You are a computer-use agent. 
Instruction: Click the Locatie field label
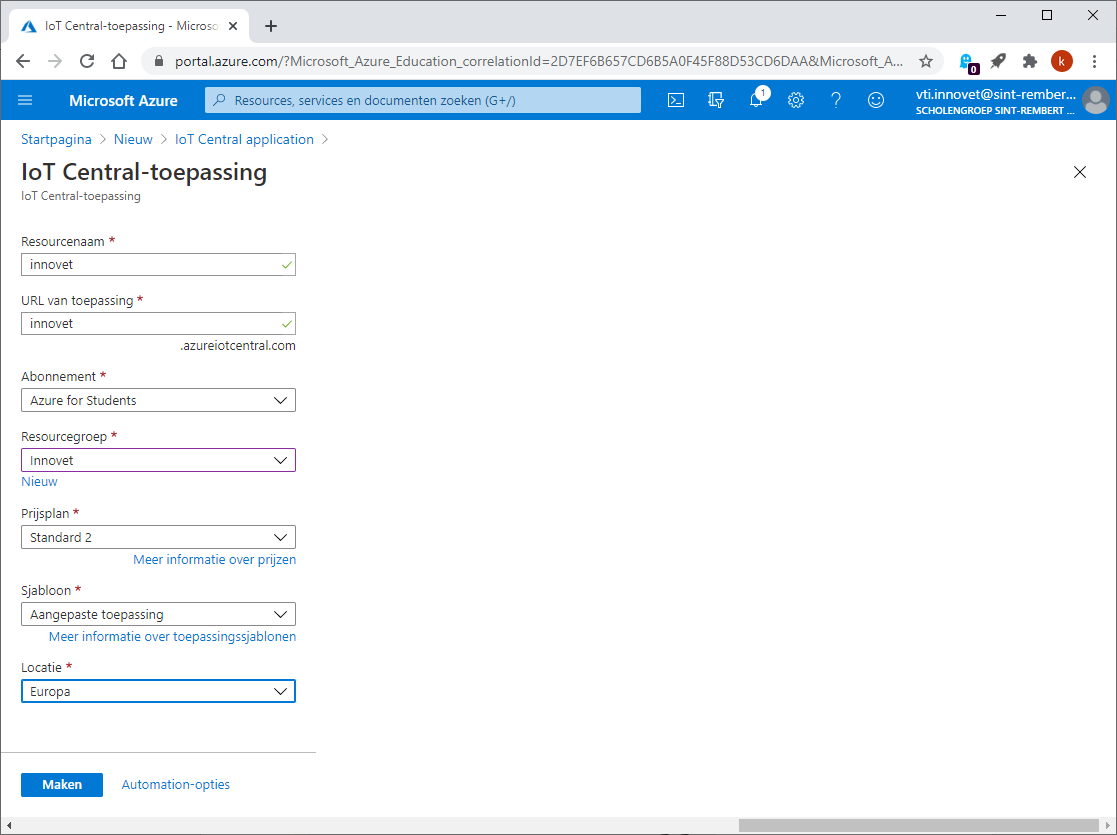click(41, 668)
